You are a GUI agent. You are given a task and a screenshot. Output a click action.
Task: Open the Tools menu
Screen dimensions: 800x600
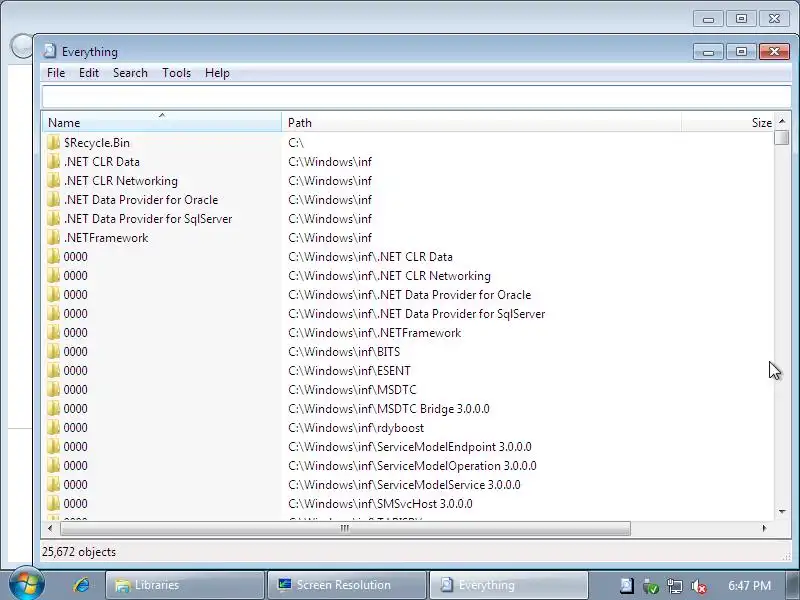[177, 73]
